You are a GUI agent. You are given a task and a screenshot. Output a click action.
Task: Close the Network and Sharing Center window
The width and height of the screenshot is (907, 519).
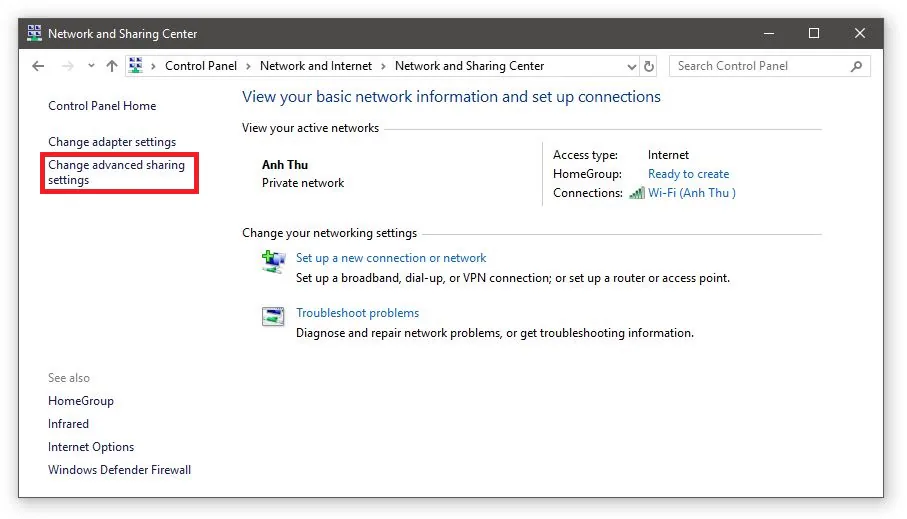[860, 34]
